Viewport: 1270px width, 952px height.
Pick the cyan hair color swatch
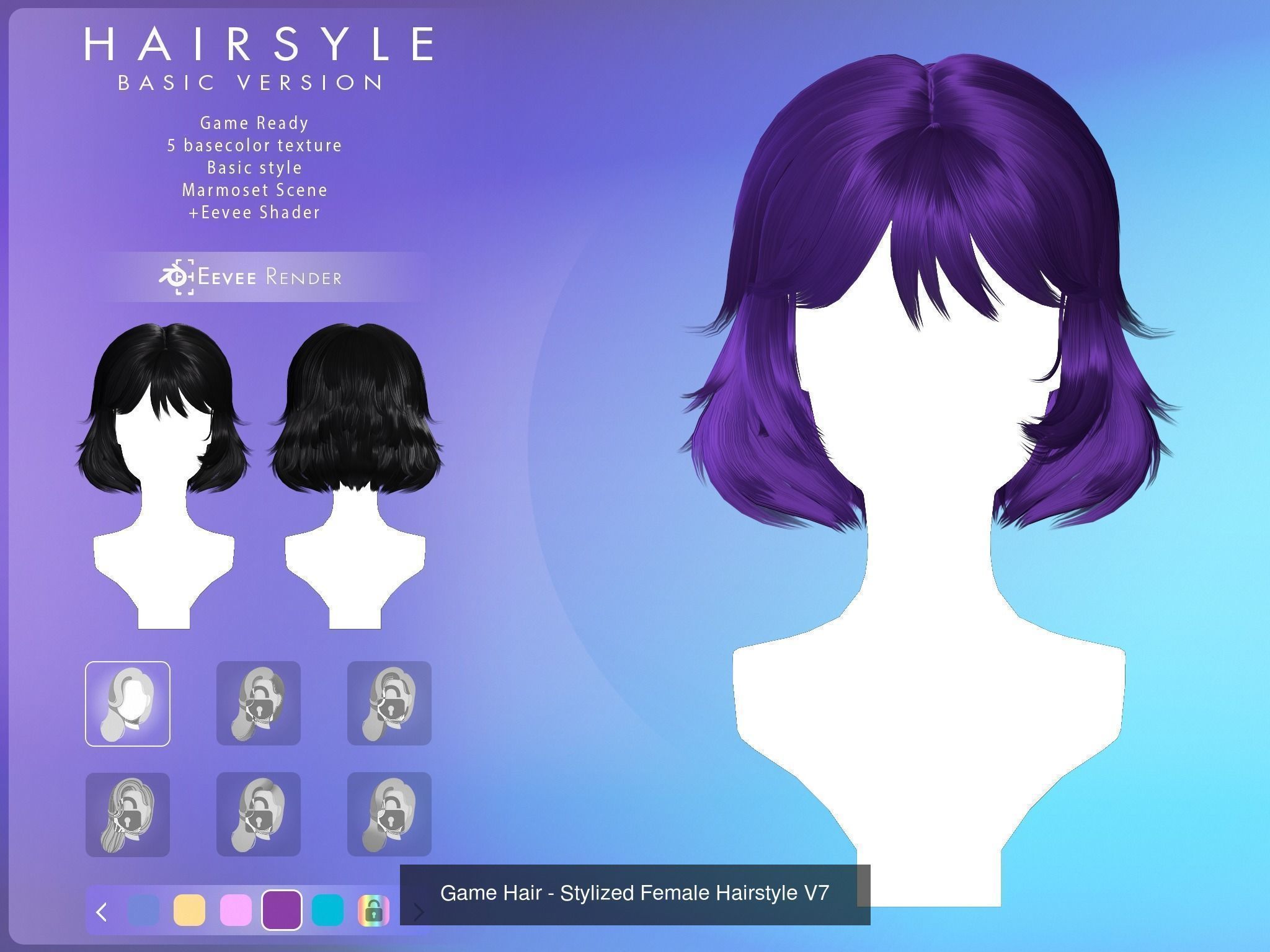pos(327,910)
